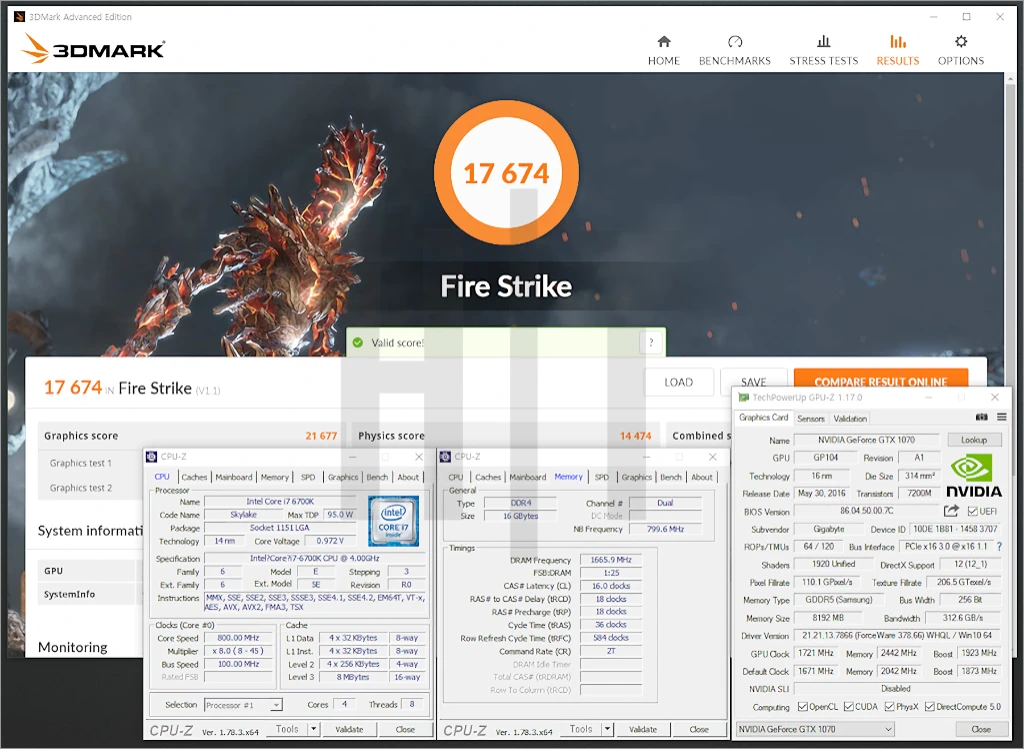This screenshot has width=1024, height=749.
Task: Click valid score help question mark
Action: [x=651, y=342]
